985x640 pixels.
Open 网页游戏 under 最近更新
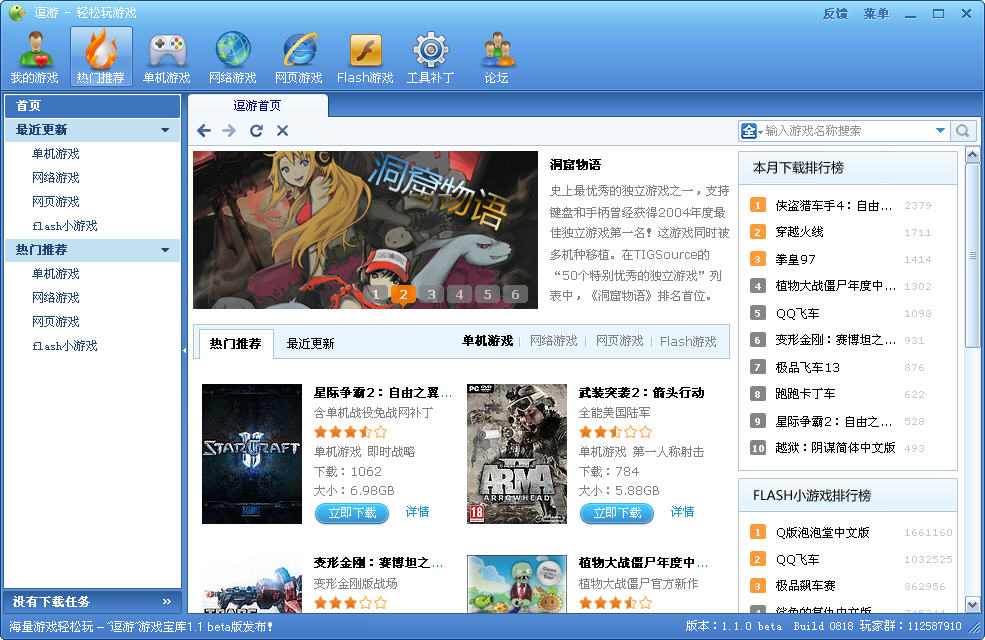[56, 202]
